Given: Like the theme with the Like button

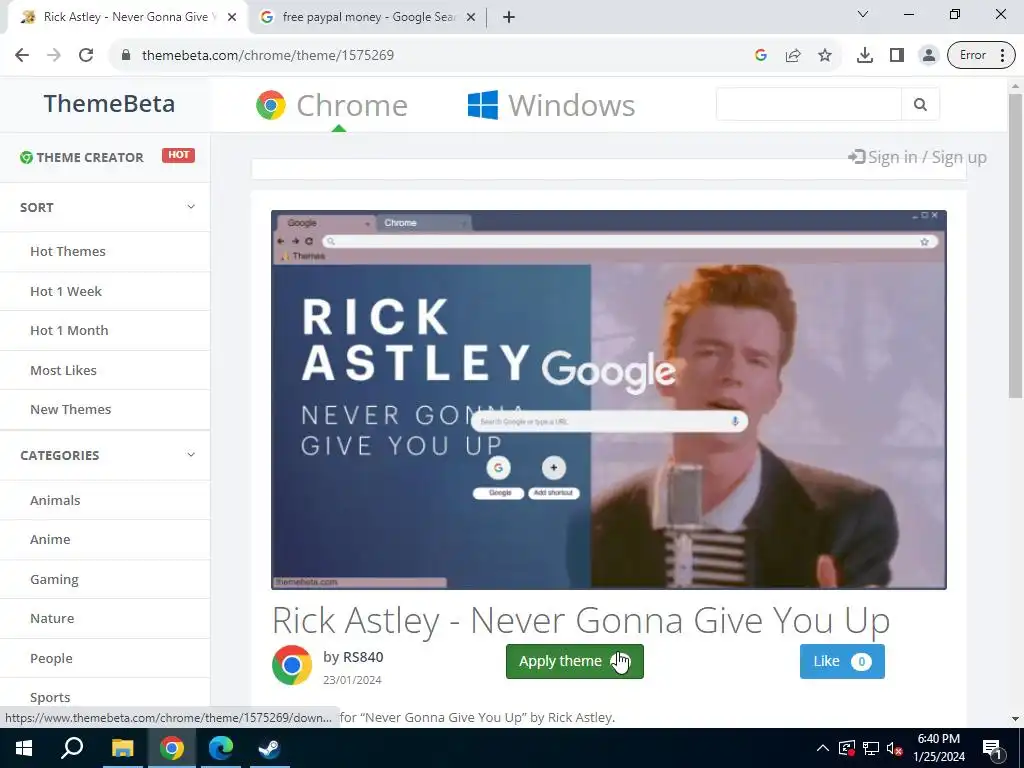Looking at the screenshot, I should coord(842,661).
